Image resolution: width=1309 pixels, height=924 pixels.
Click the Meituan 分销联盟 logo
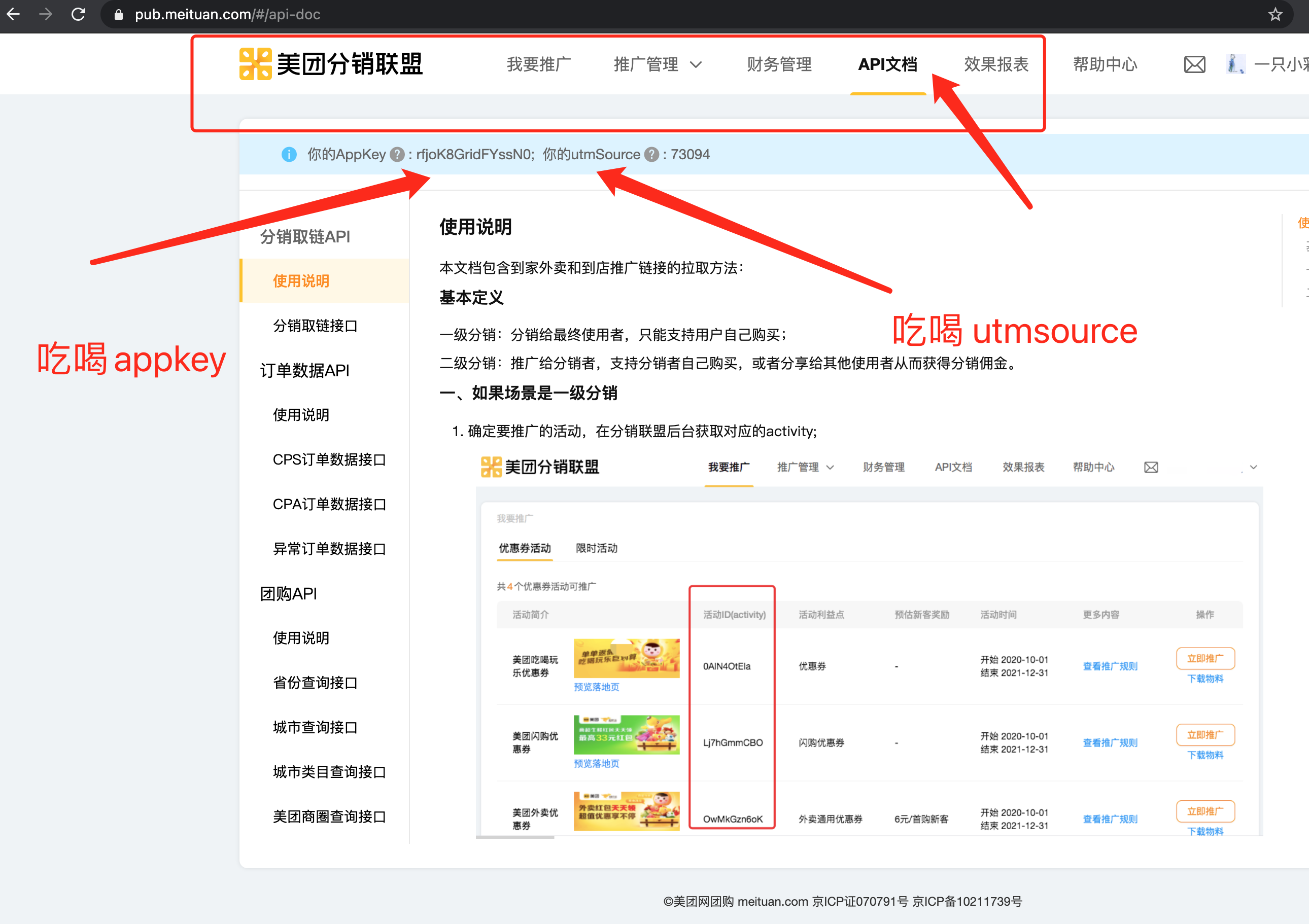tap(331, 64)
